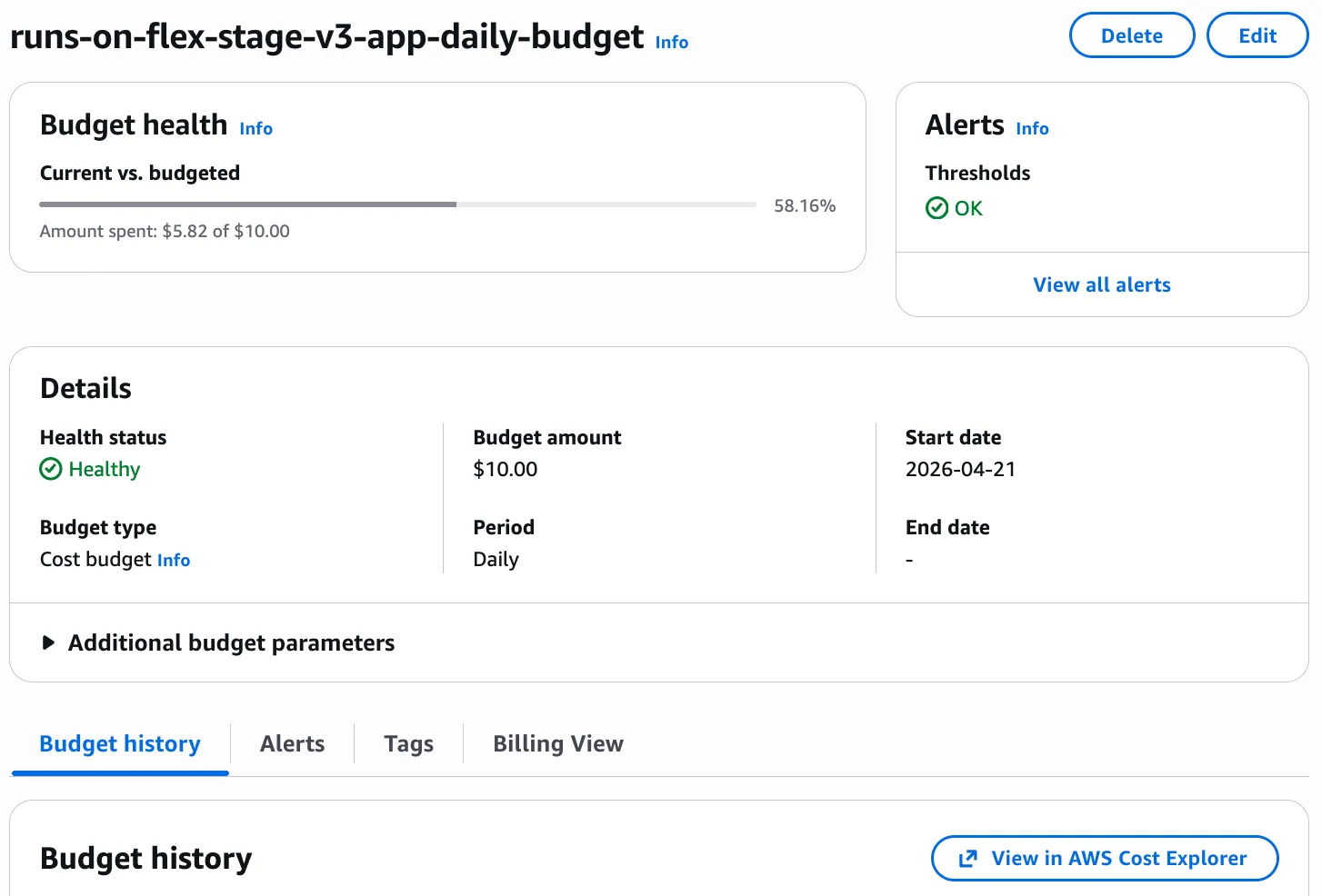The width and height of the screenshot is (1322, 896).
Task: Click the Details section heading
Action: [x=86, y=388]
